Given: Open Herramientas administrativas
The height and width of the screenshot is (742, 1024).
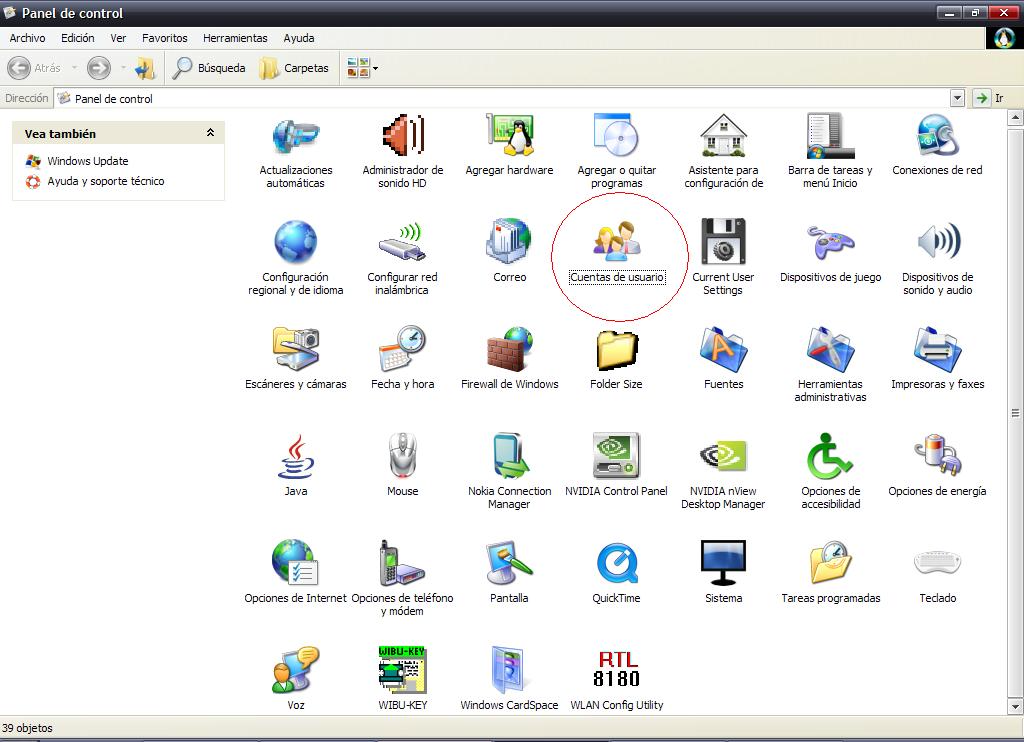Looking at the screenshot, I should click(x=830, y=349).
